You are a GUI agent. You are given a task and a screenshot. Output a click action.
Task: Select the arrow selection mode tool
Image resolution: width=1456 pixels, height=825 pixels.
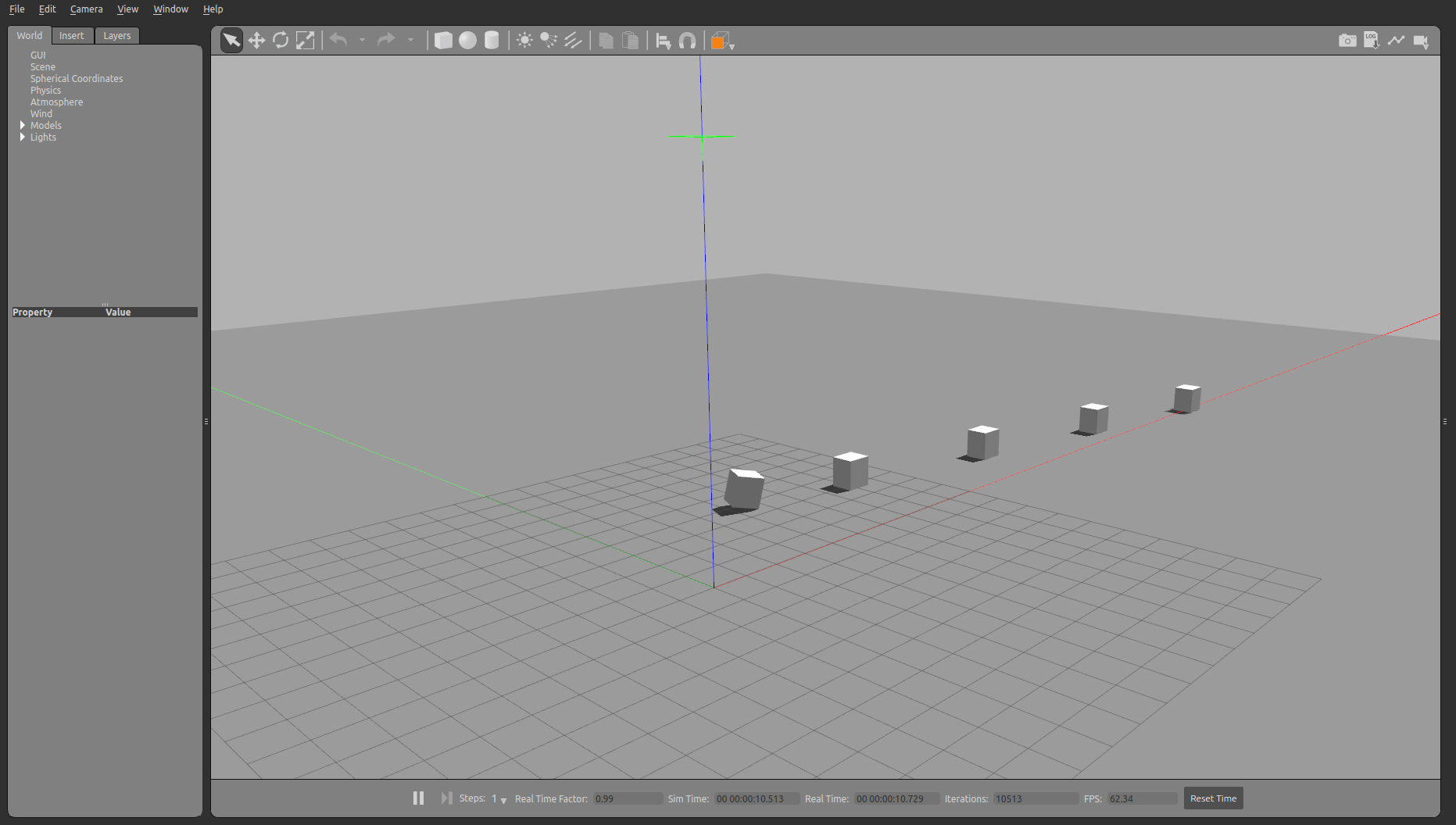(231, 40)
